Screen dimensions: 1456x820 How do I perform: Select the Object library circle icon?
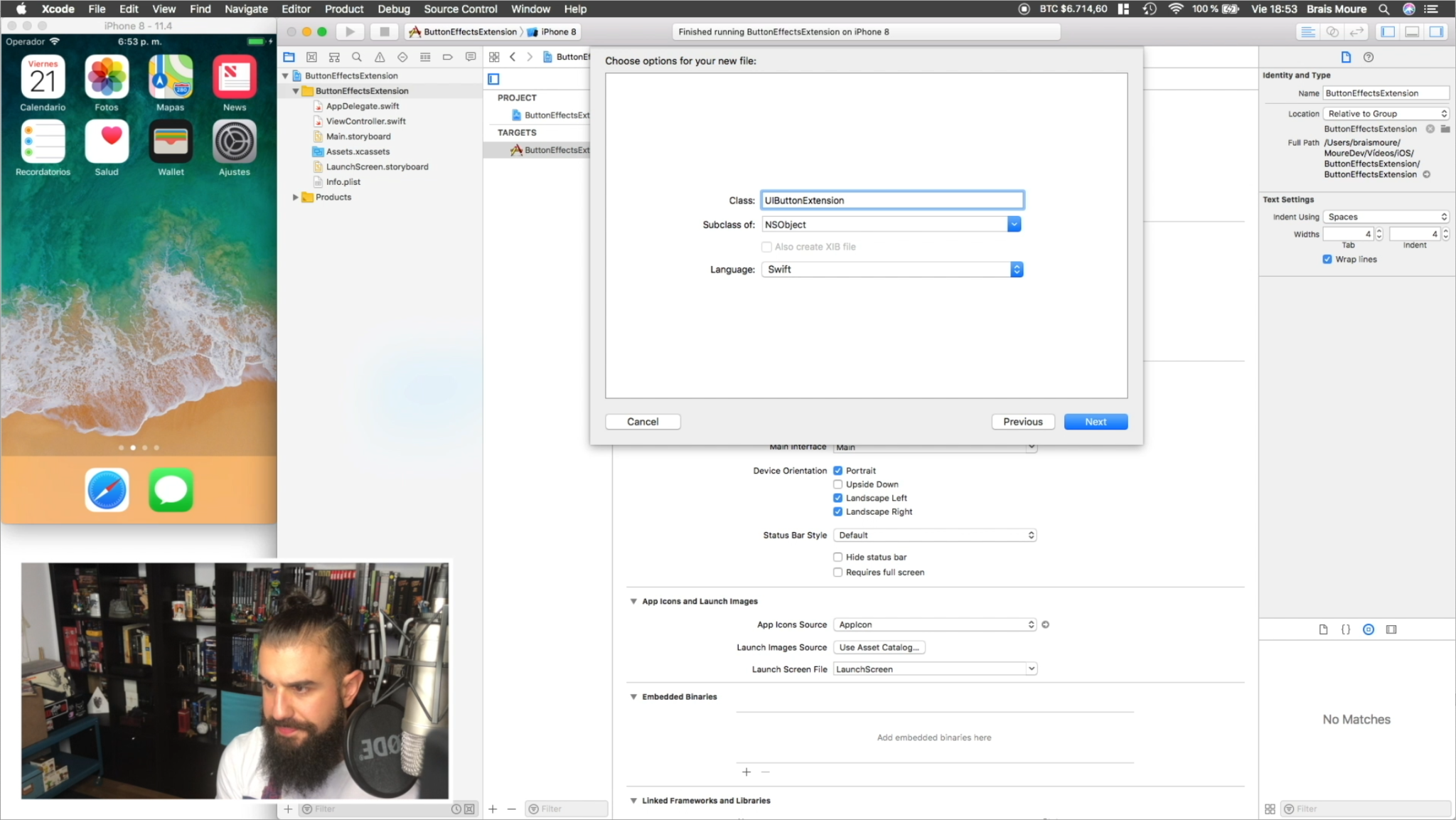point(1369,629)
